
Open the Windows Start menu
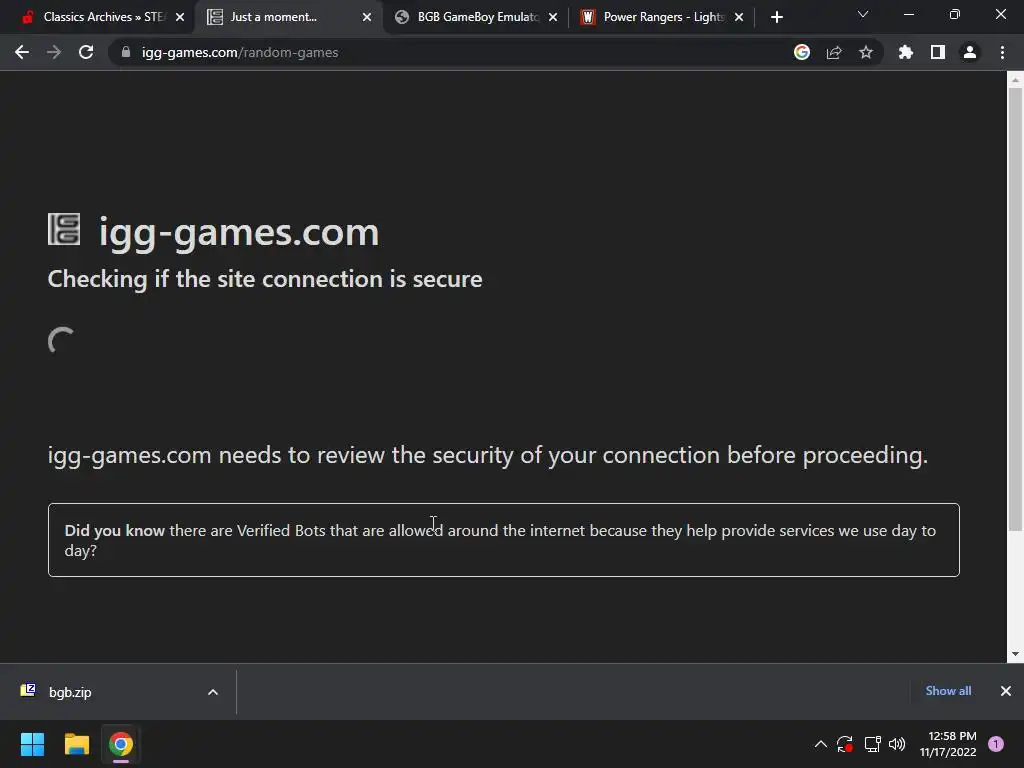tap(32, 744)
